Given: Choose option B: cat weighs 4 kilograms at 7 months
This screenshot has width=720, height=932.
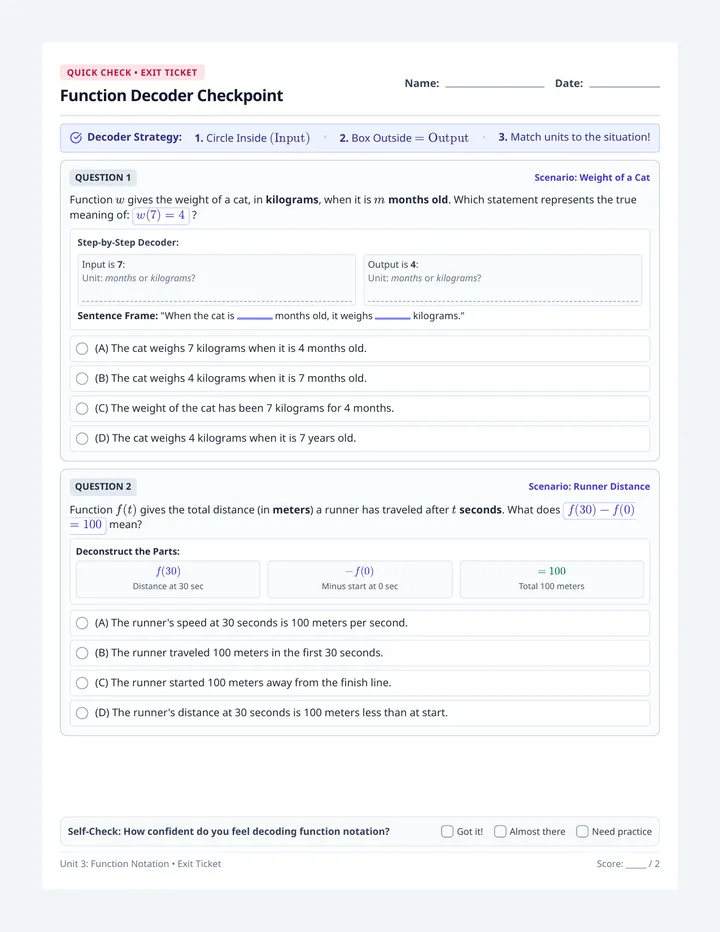Looking at the screenshot, I should (360, 379).
